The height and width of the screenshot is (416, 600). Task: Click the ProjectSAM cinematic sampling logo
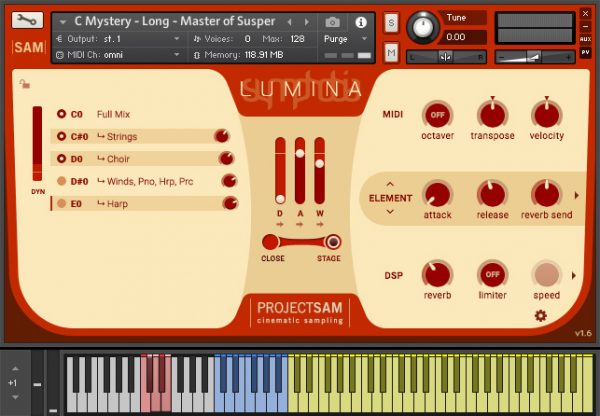tap(300, 313)
